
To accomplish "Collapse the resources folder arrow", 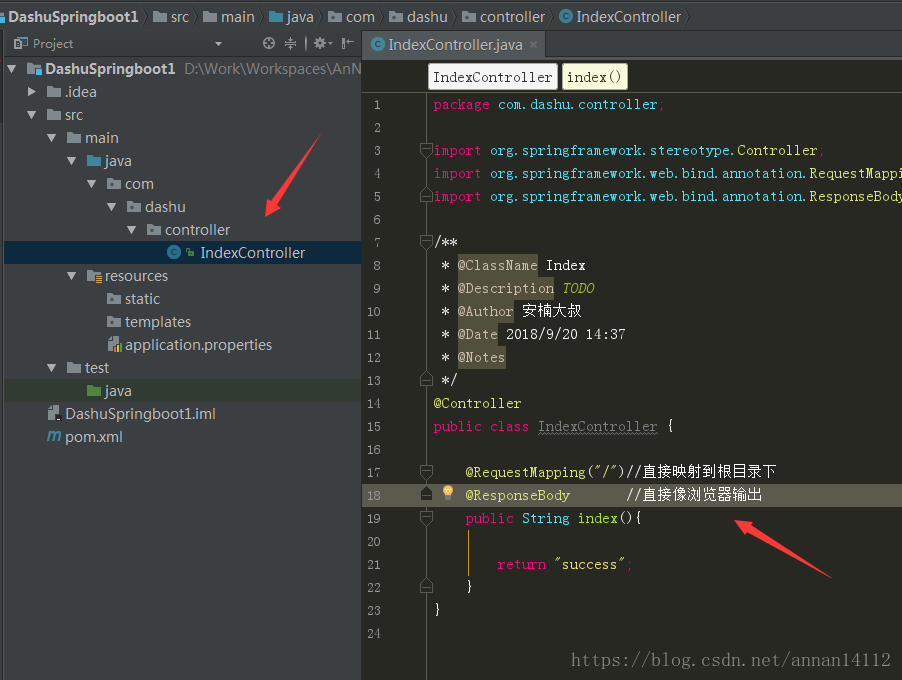I will 72,276.
